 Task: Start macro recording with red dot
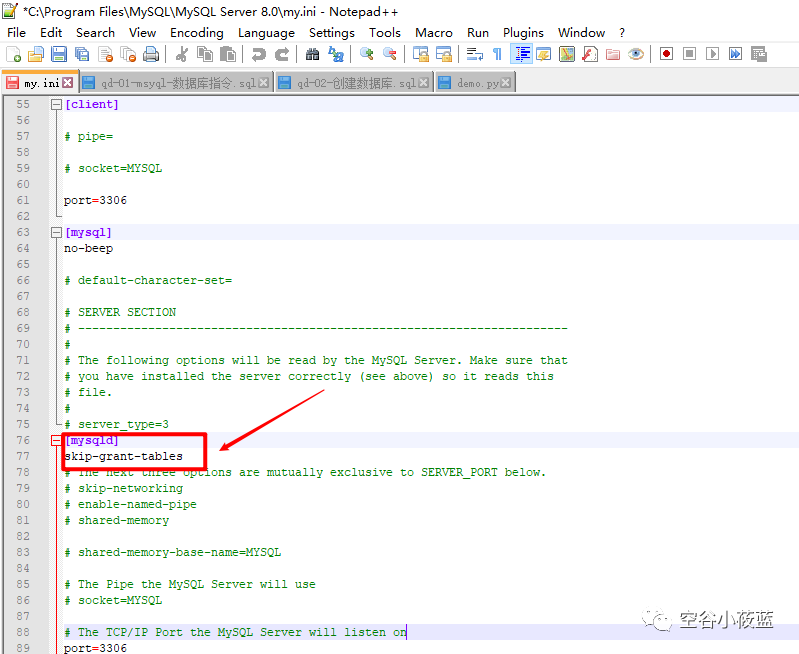pyautogui.click(x=666, y=54)
